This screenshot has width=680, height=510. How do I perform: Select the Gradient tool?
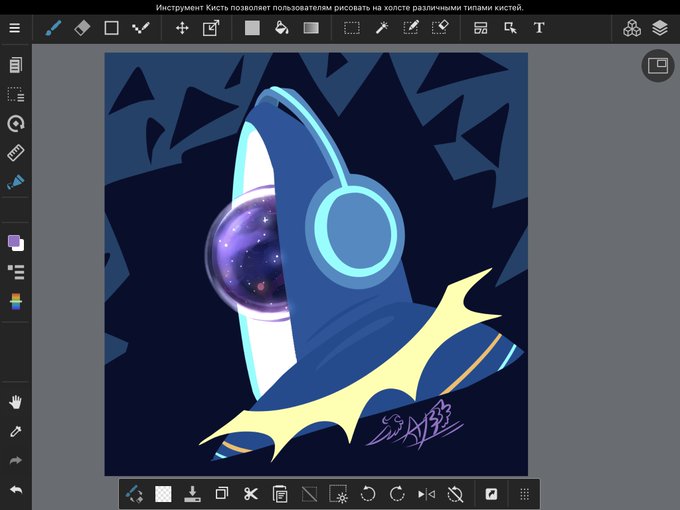[x=311, y=29]
